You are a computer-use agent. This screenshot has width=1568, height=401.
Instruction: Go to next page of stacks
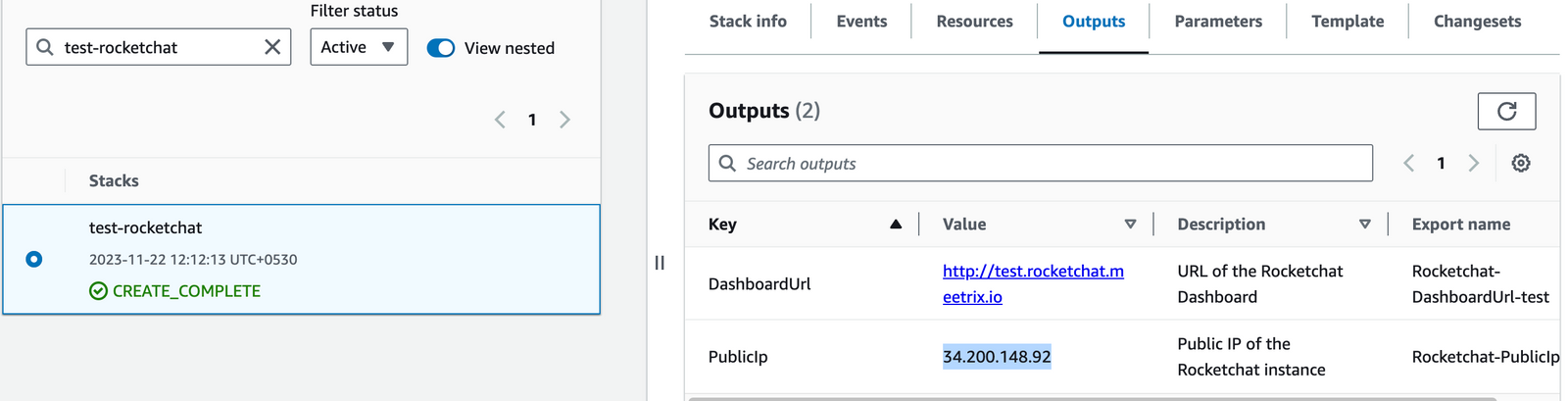point(564,120)
